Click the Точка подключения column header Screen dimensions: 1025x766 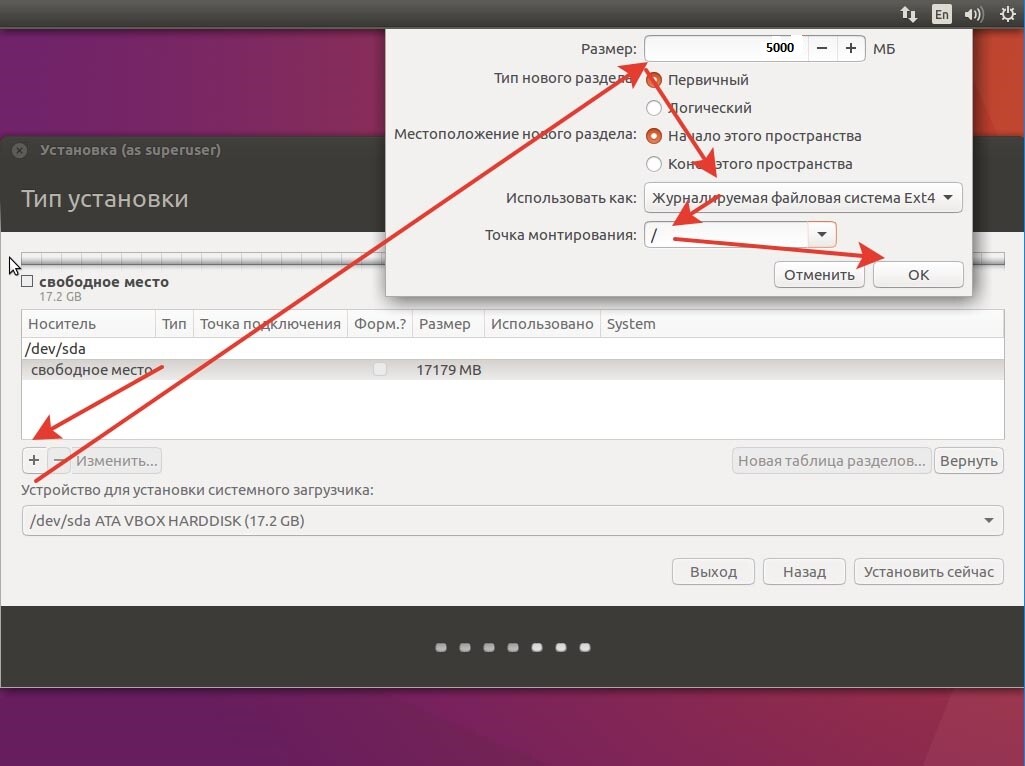pyautogui.click(x=270, y=324)
